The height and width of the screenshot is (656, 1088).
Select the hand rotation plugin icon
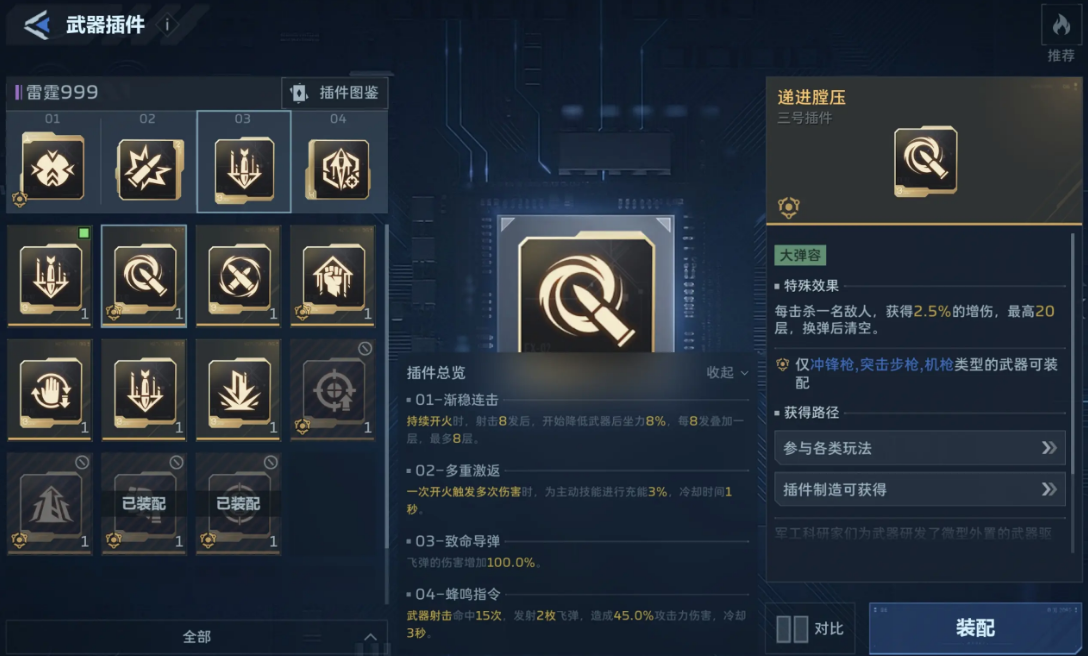[49, 389]
